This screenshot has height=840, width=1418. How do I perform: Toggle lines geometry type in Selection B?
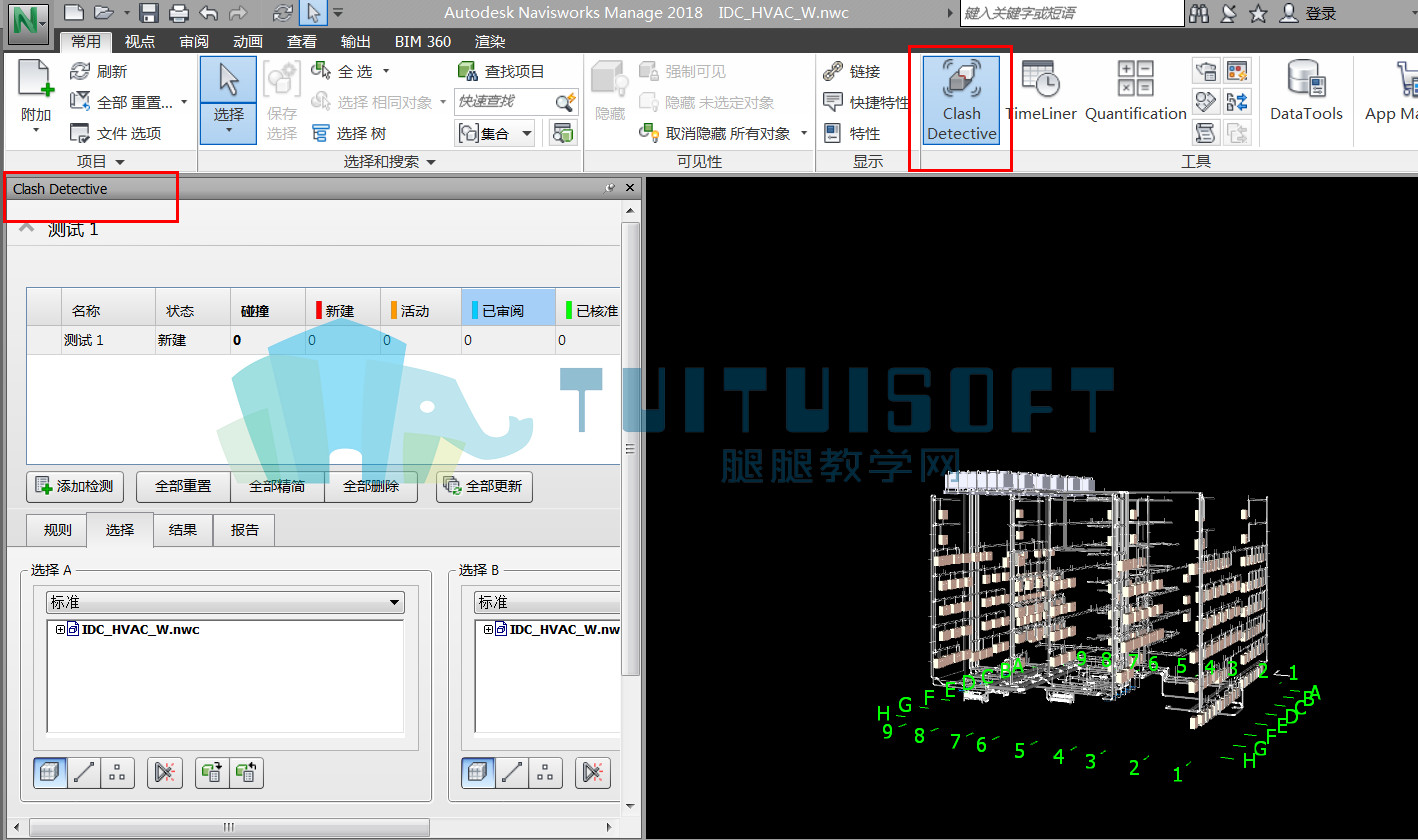(513, 772)
